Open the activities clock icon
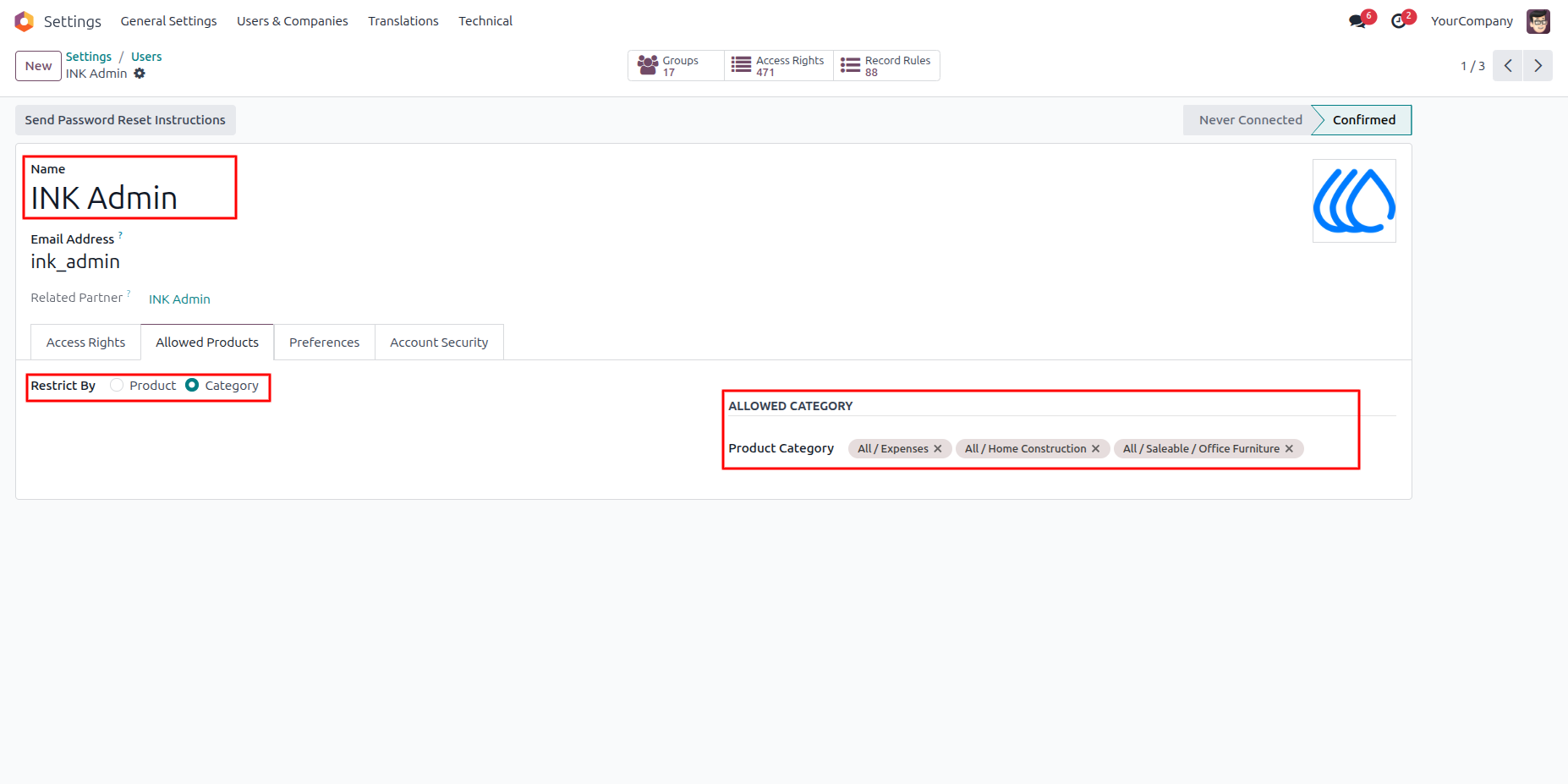The width and height of the screenshot is (1568, 784). tap(1400, 21)
